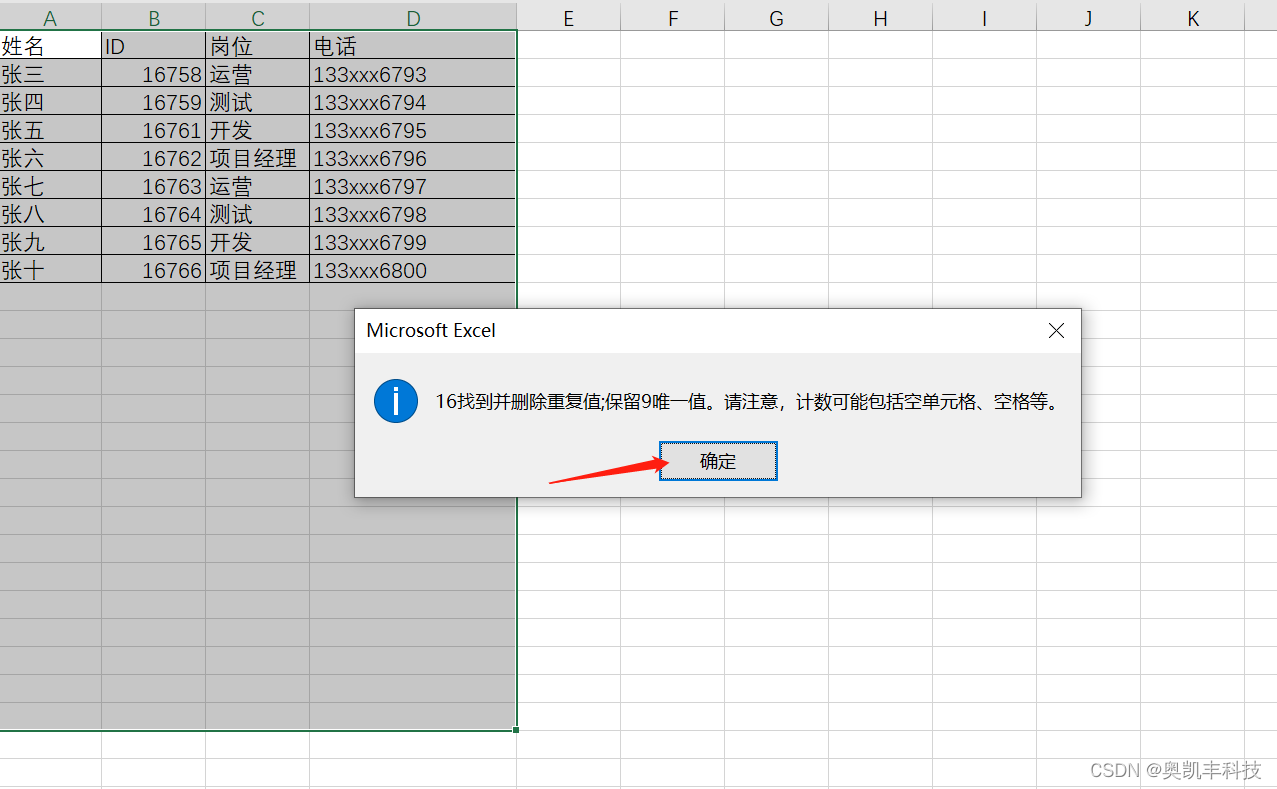Select column K header
1277x789 pixels.
tap(1192, 18)
